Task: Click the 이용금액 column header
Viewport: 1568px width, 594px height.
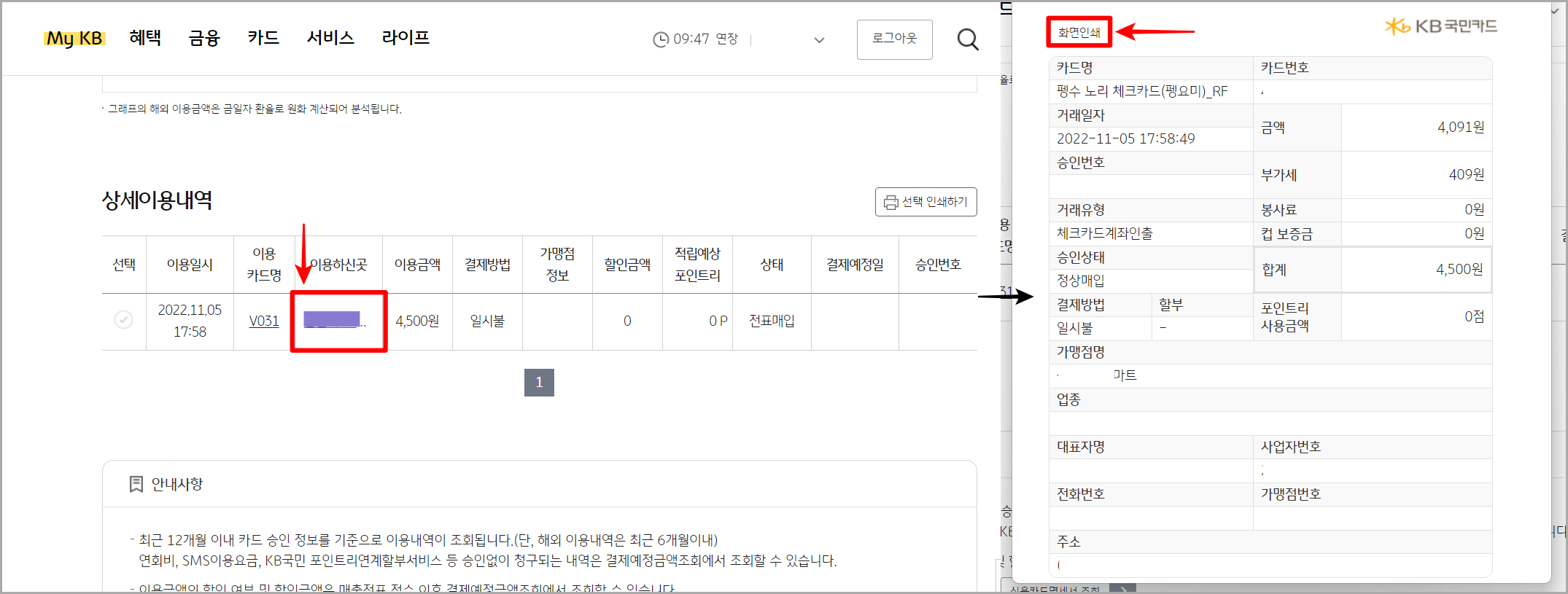Action: pos(417,265)
